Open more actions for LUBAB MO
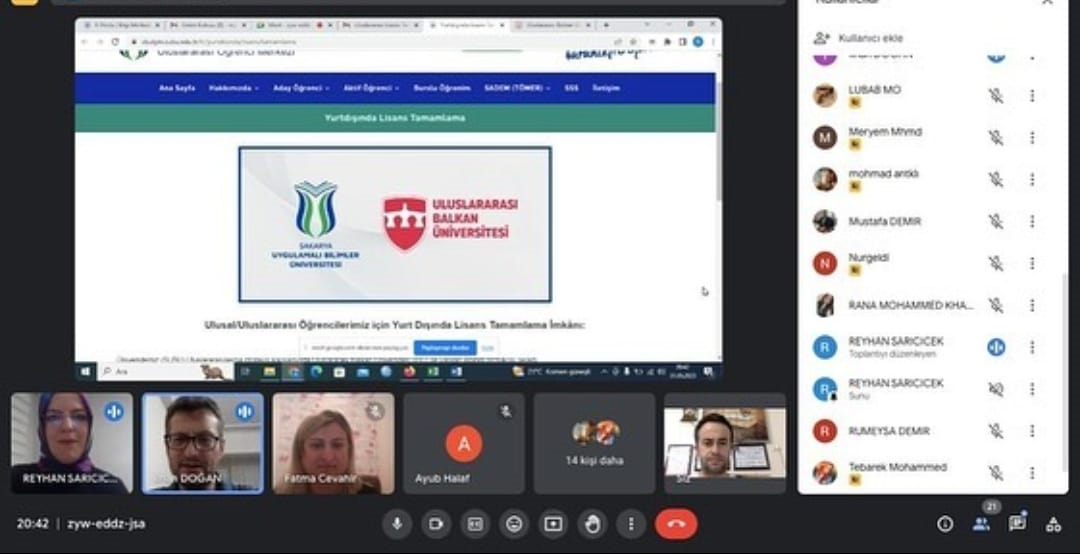 pyautogui.click(x=1032, y=95)
